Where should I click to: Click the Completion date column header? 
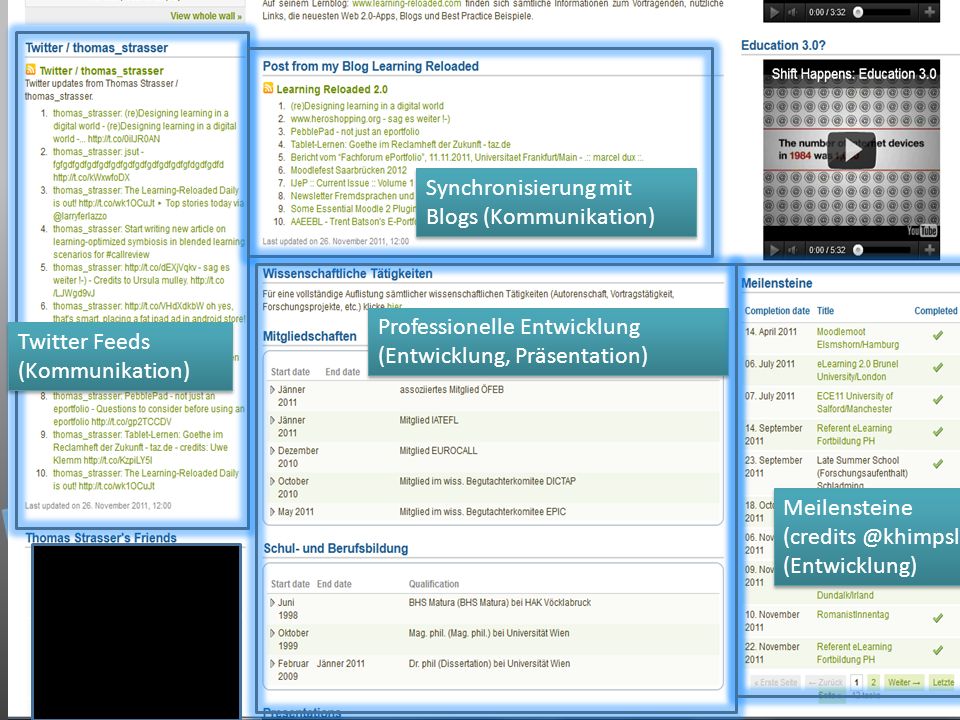(x=777, y=311)
